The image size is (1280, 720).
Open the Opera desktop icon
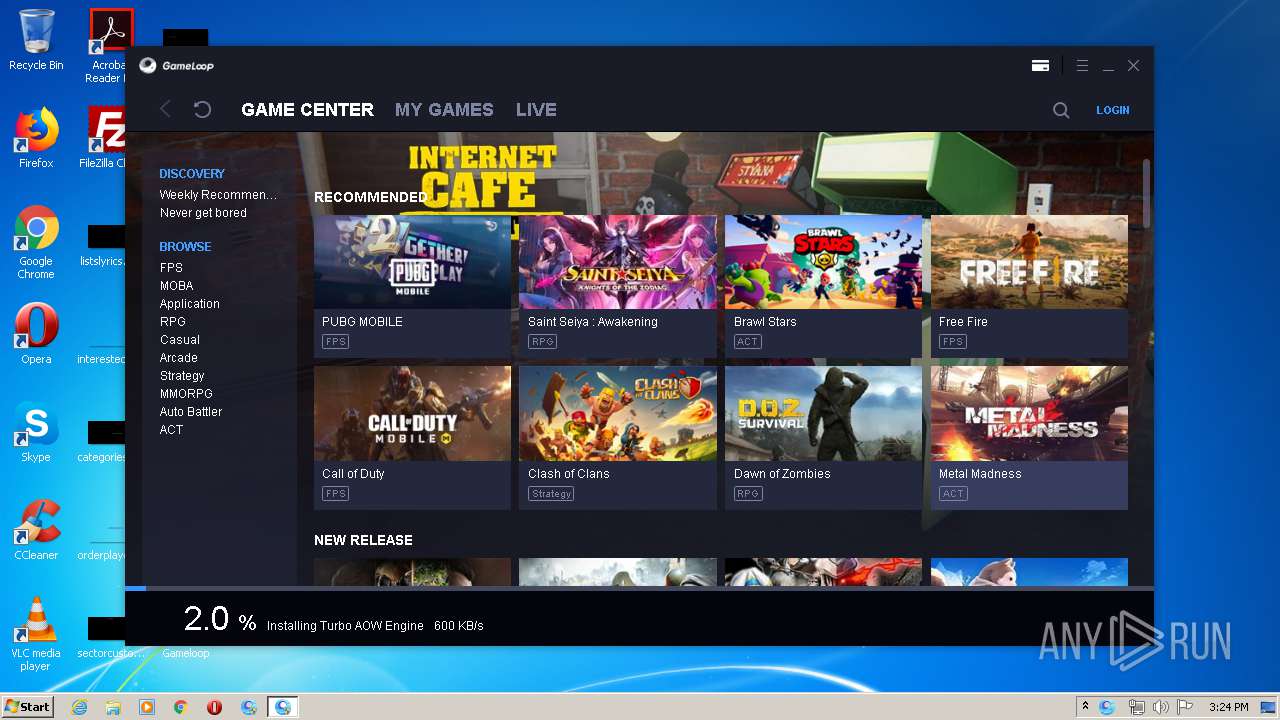point(36,334)
